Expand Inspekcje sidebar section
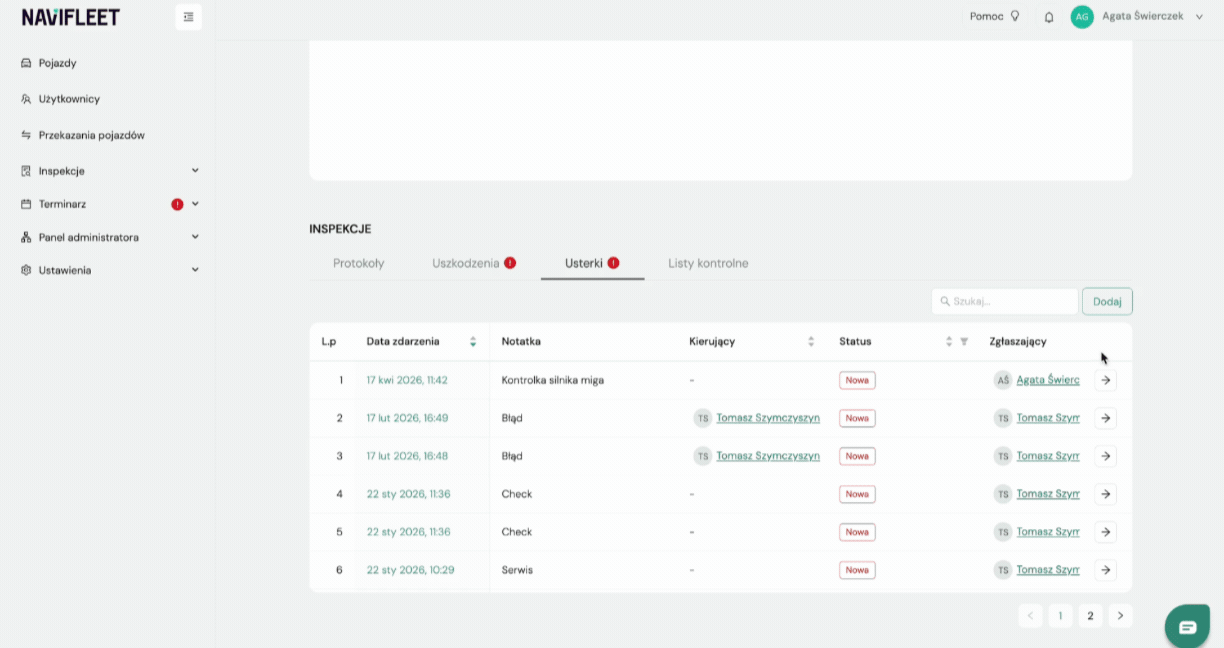The height and width of the screenshot is (648, 1224). pos(110,171)
